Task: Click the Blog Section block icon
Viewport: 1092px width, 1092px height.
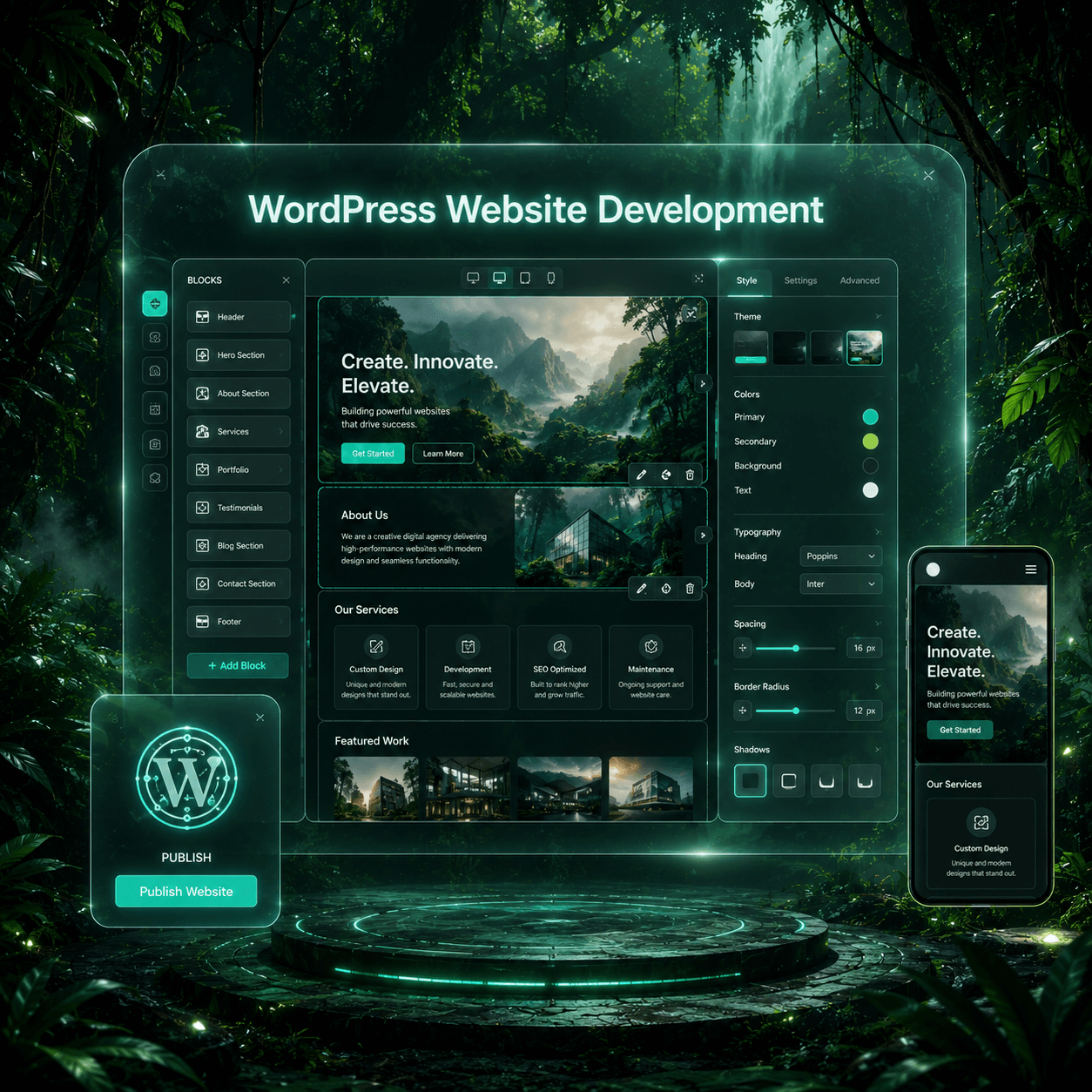Action: (x=202, y=546)
